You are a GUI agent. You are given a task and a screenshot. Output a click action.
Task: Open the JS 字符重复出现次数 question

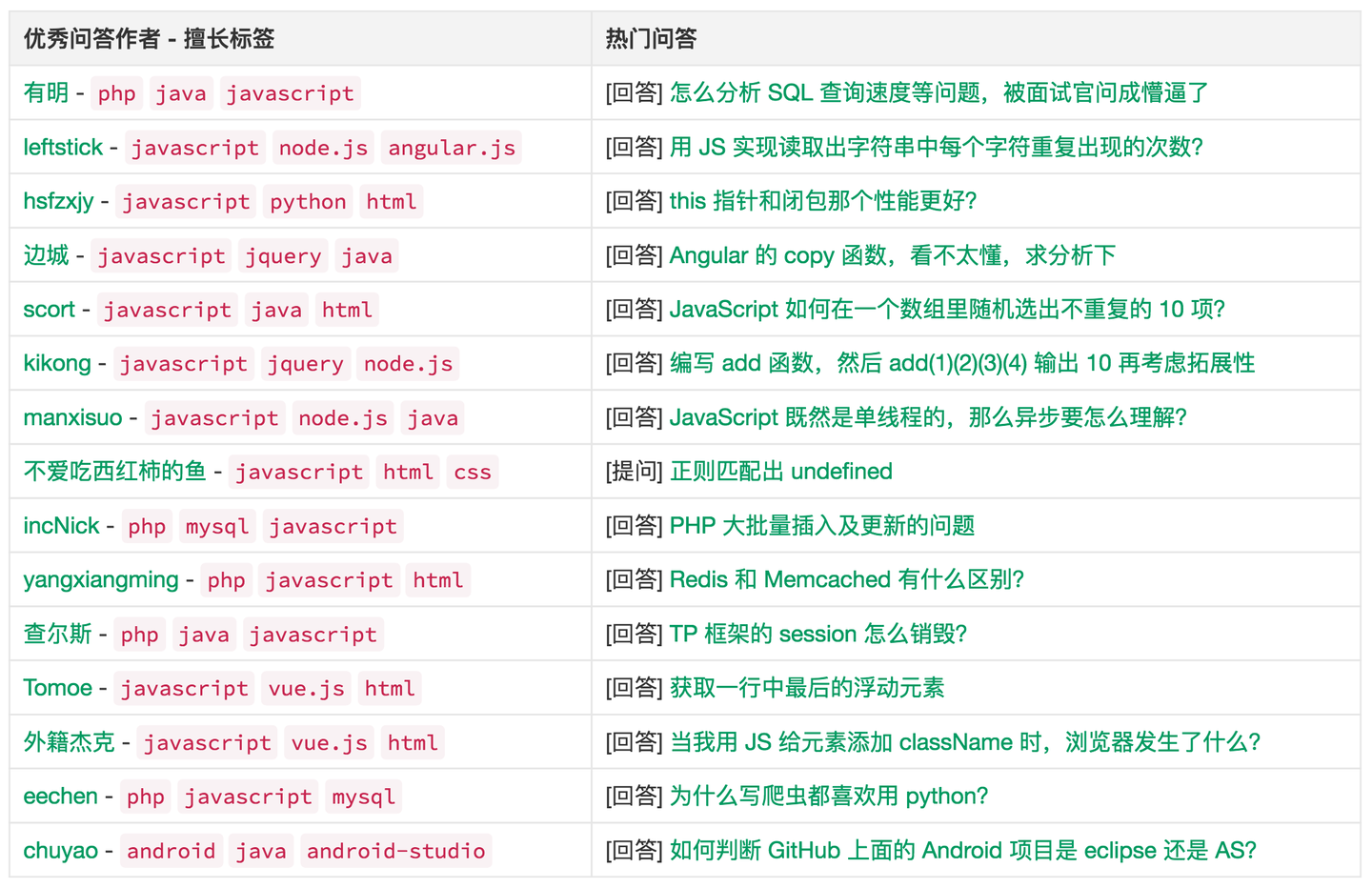click(x=936, y=147)
